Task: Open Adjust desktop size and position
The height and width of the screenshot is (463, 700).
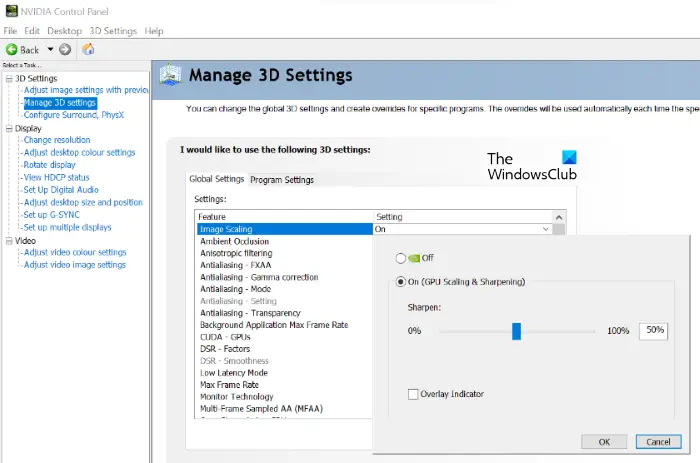Action: [x=83, y=202]
